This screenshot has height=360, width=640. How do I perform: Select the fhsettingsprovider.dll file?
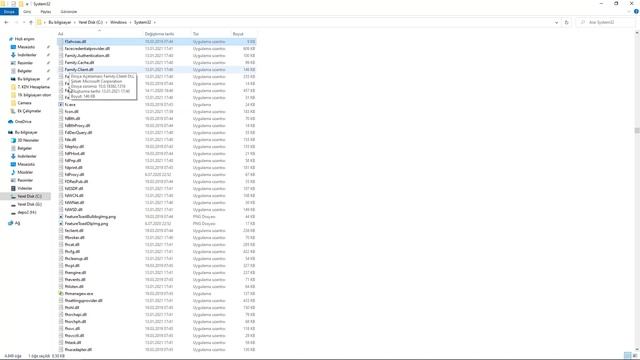(83, 300)
